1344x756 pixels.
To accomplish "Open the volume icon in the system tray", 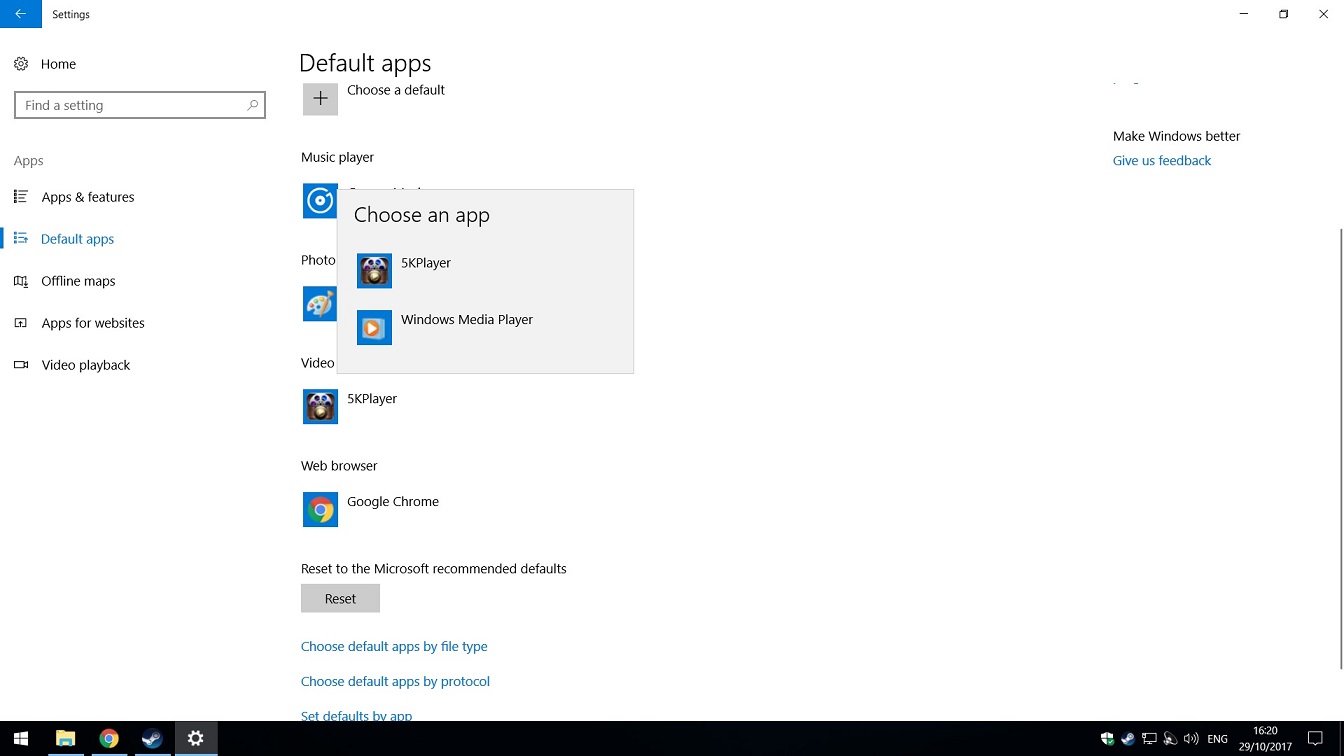I will [1191, 739].
